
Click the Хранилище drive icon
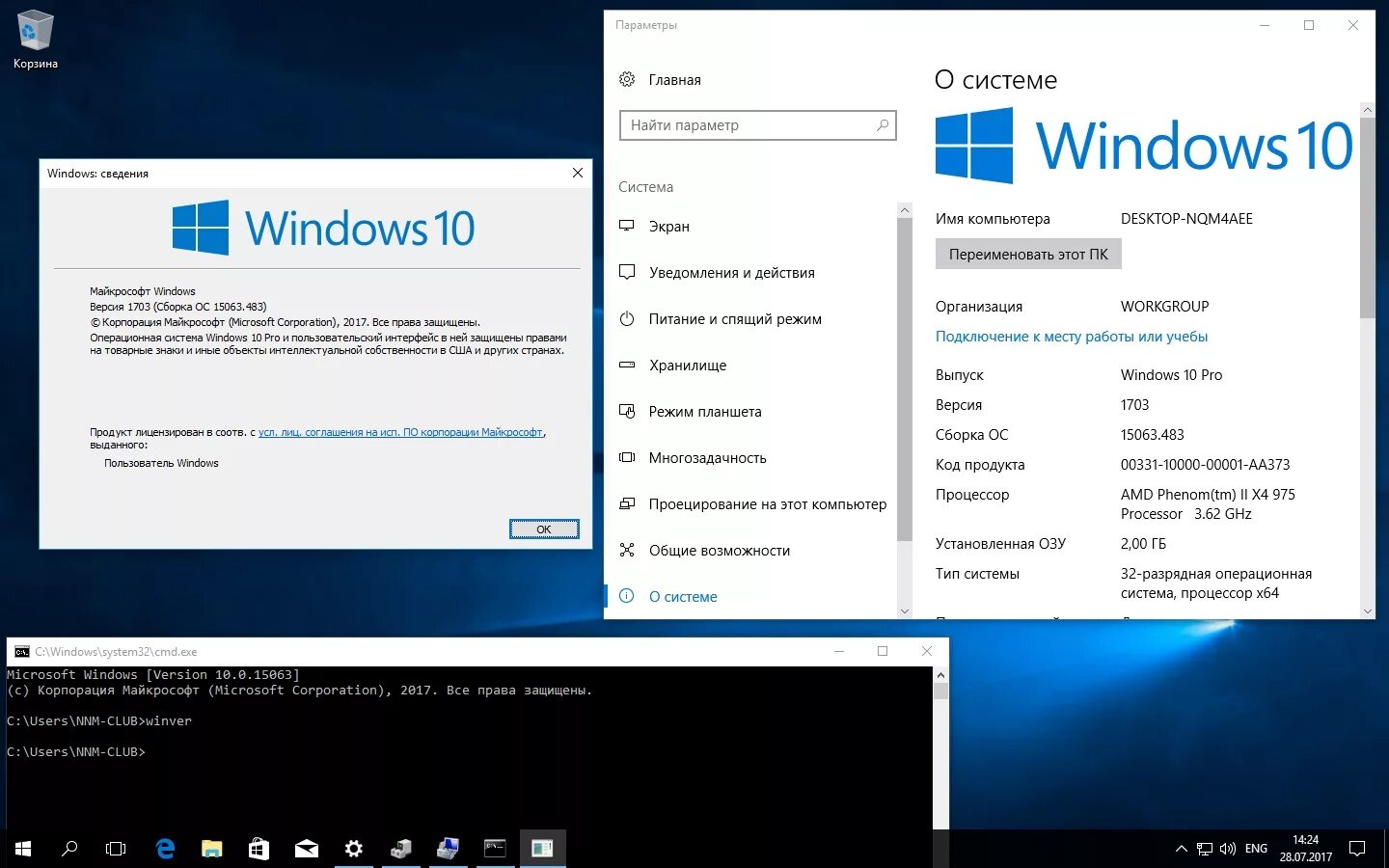click(627, 365)
